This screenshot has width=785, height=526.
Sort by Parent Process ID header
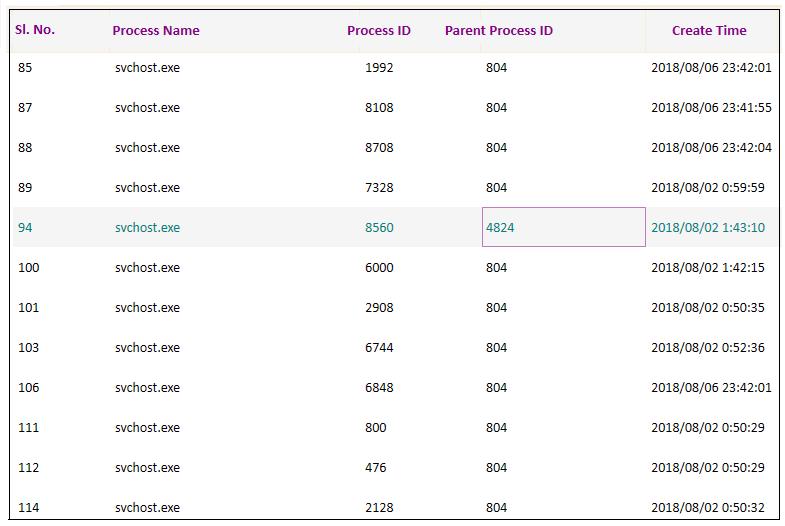[498, 31]
